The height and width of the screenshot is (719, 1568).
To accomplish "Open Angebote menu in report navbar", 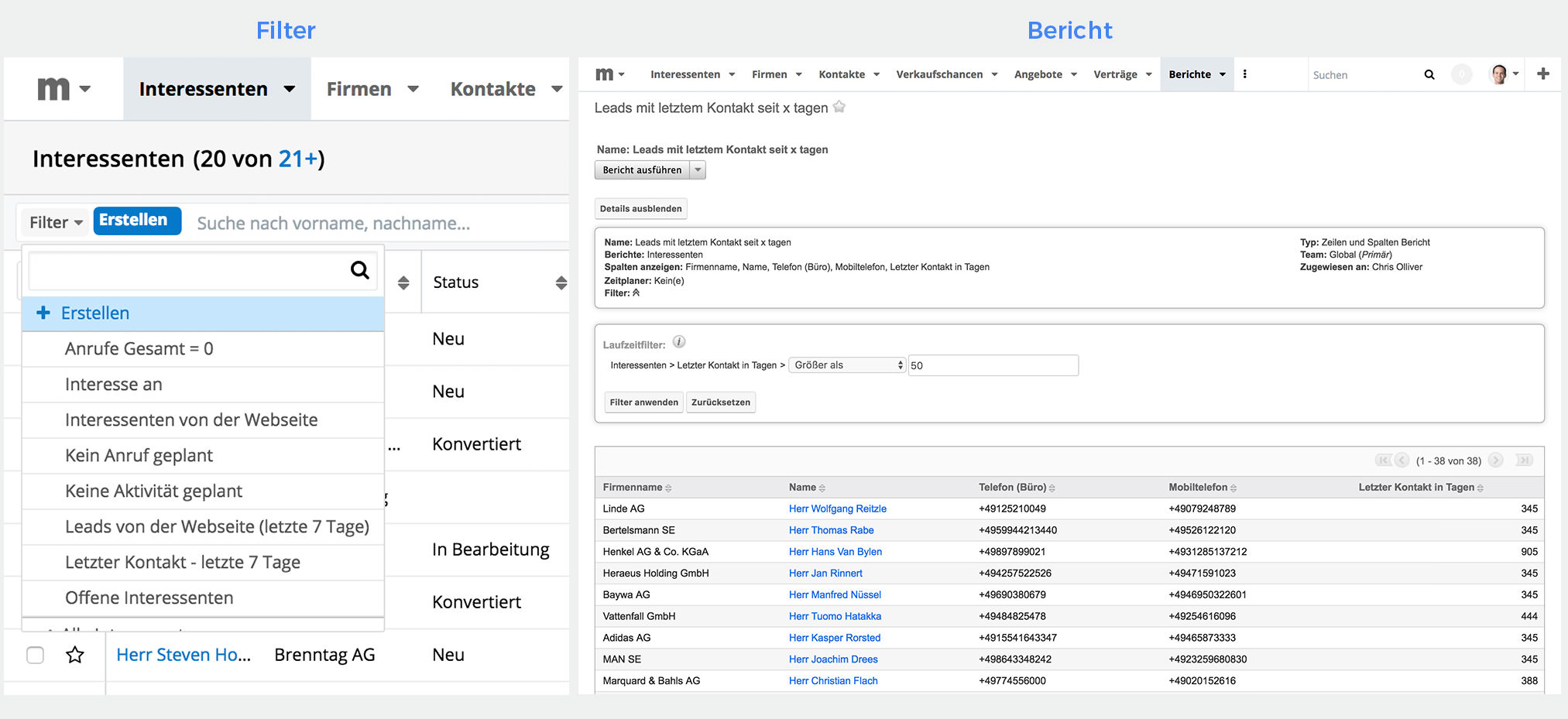I will [1045, 74].
